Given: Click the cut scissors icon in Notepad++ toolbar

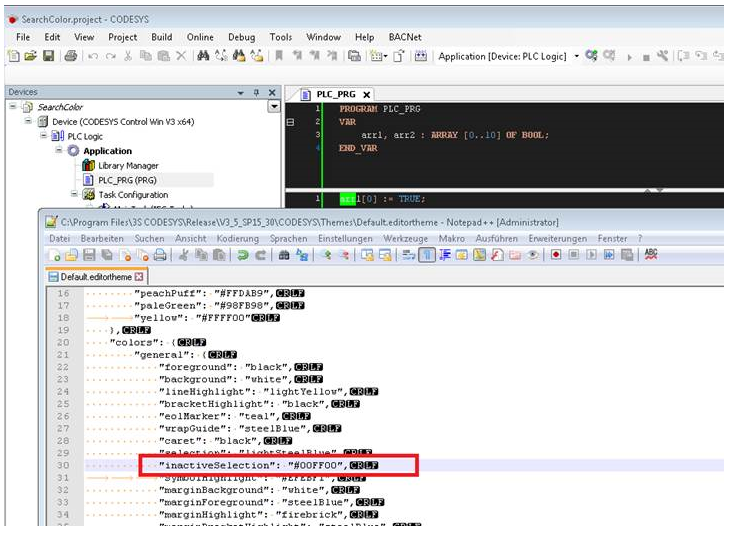Looking at the screenshot, I should tap(186, 256).
